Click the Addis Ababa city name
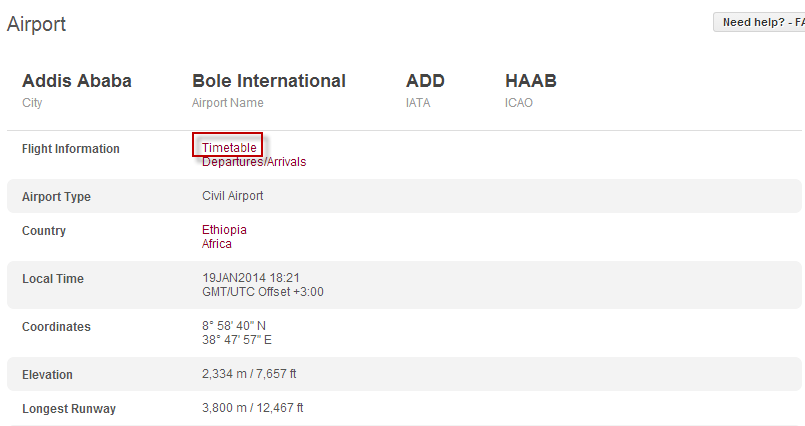Image resolution: width=805 pixels, height=426 pixels. (77, 81)
